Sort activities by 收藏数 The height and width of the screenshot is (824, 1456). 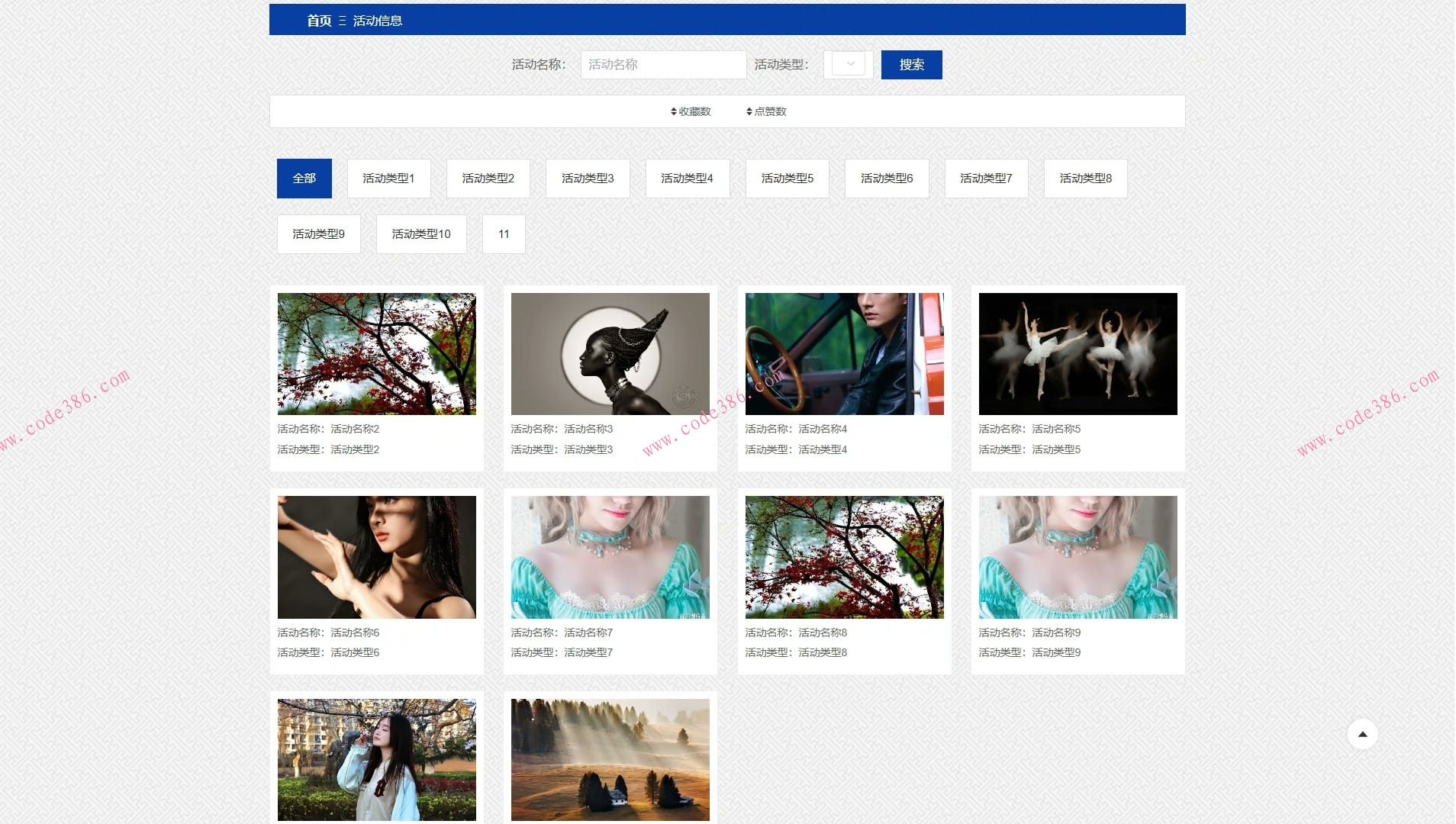[x=691, y=111]
